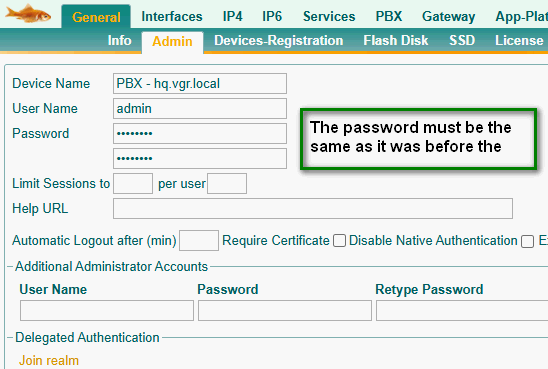Viewport: 548px width, 369px height.
Task: Switch to the IP6 tab
Action: pos(272,16)
